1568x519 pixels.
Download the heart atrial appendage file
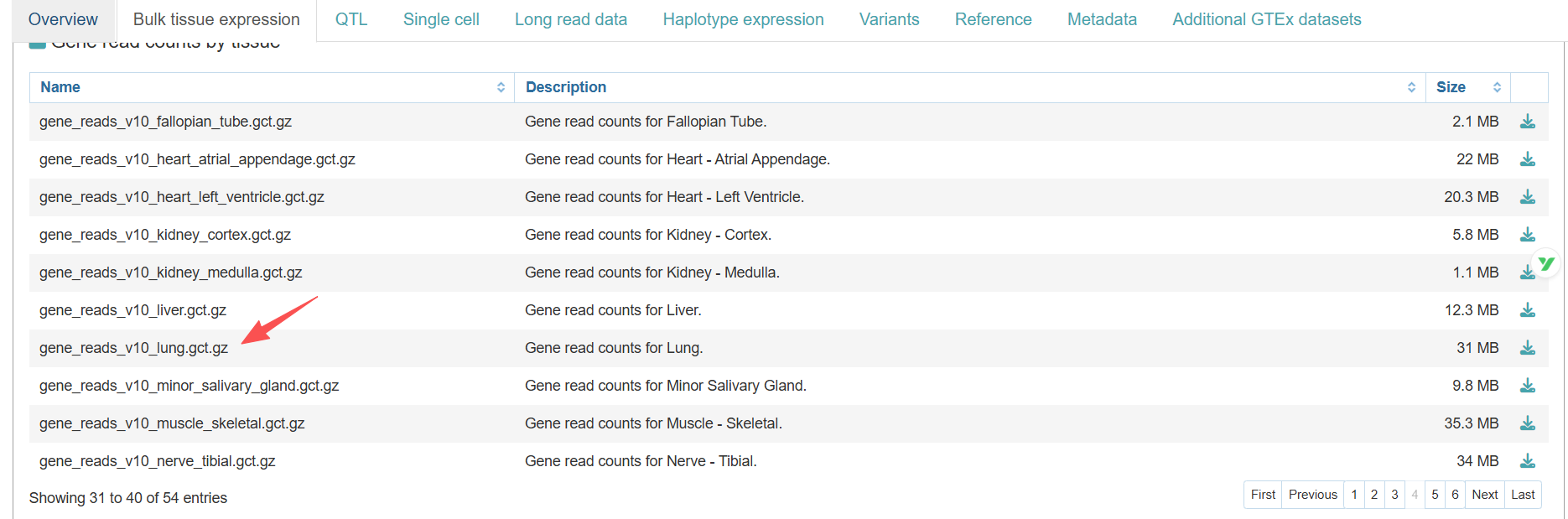coord(1527,159)
